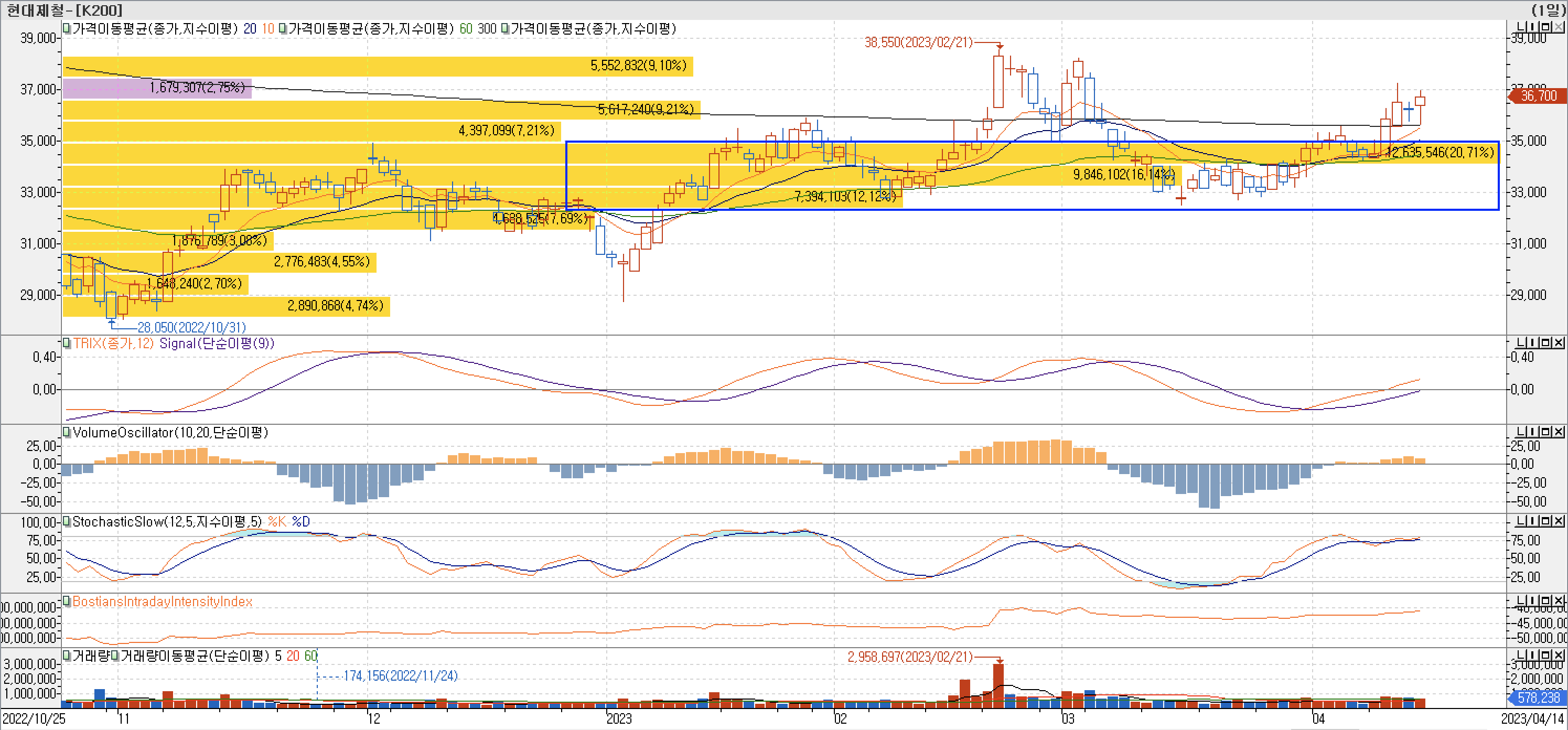Screen dimensions: 1568x730
Task: Toggle 거래량 volume legend marker
Action: point(67,656)
